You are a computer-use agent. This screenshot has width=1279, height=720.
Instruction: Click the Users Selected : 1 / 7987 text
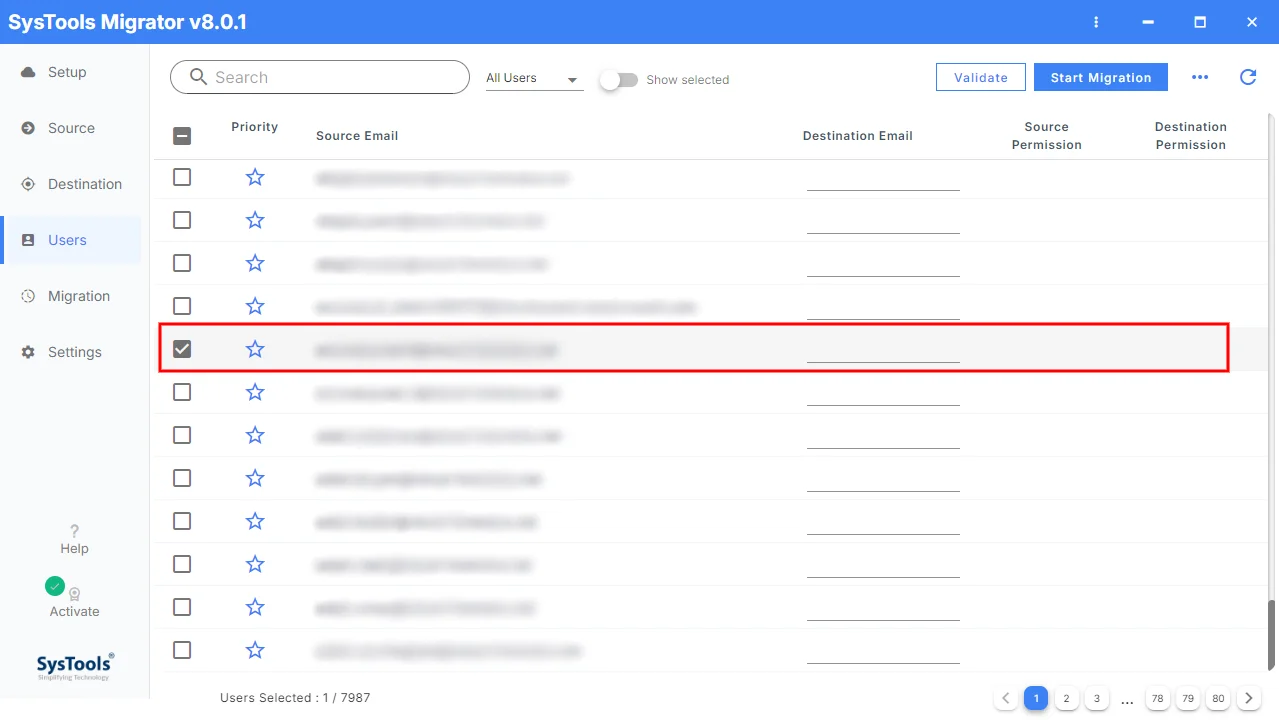pyautogui.click(x=295, y=698)
